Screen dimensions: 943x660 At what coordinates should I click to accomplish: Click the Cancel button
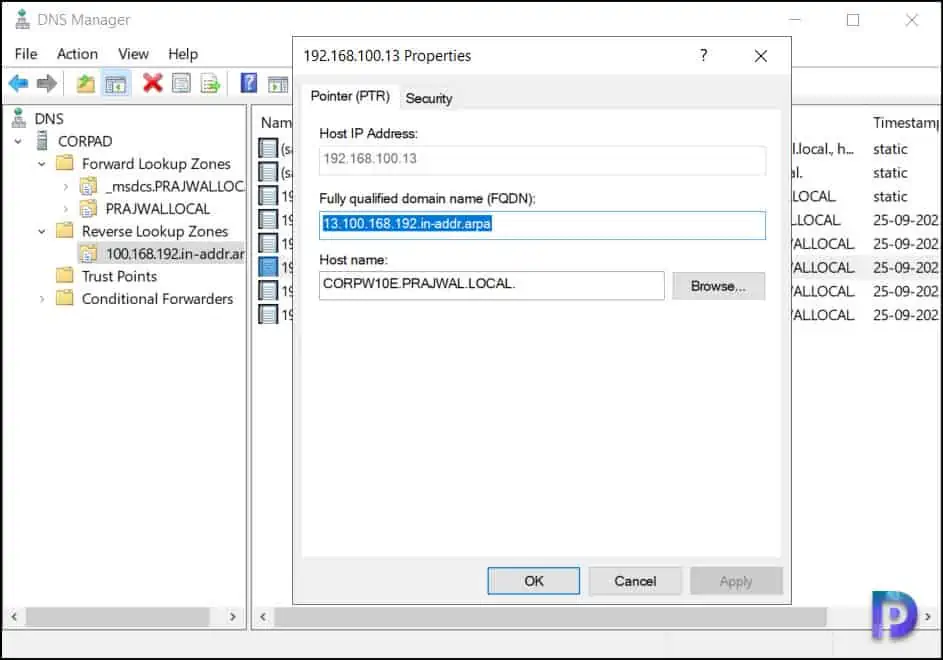coord(635,581)
